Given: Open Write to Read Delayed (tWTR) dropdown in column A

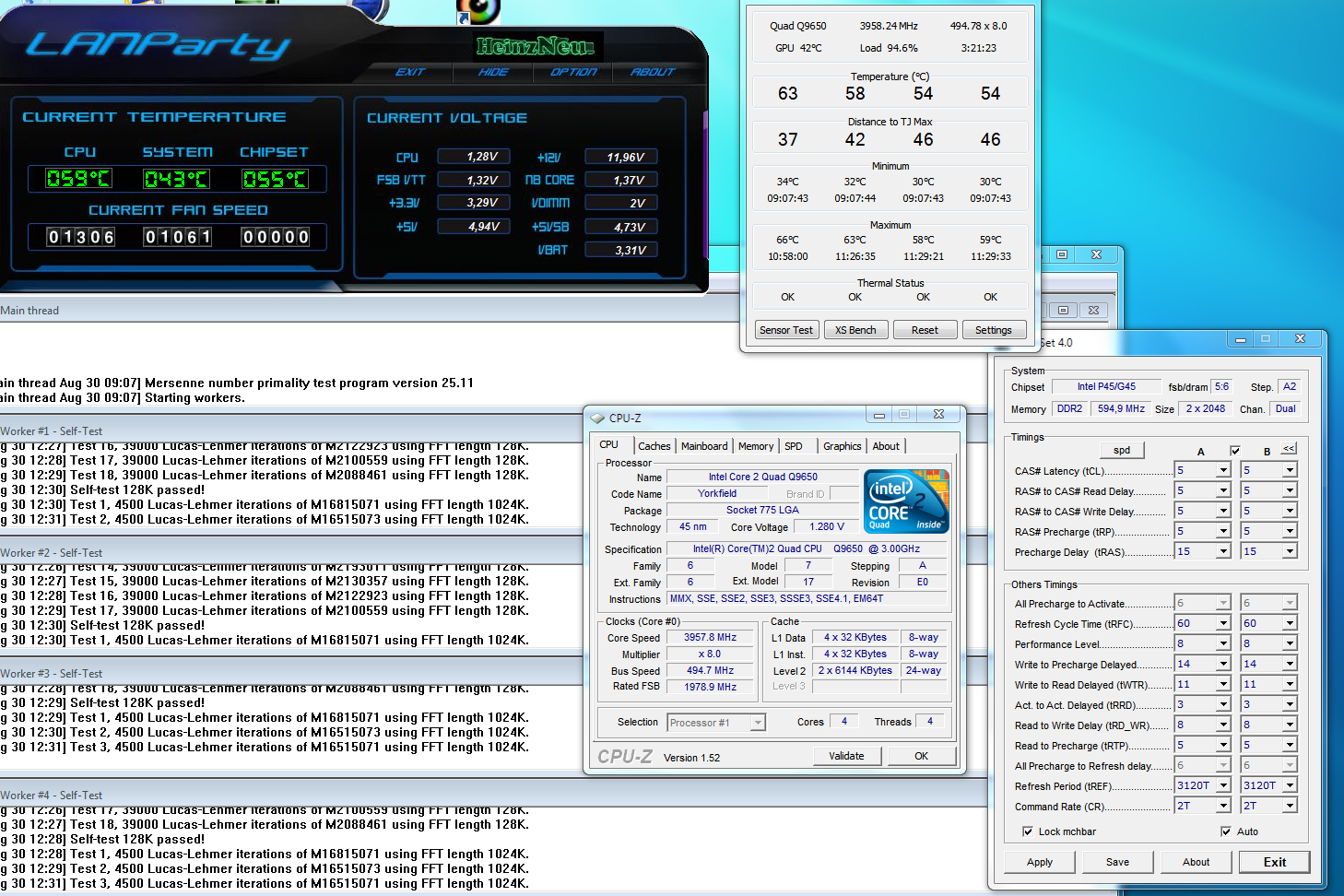Looking at the screenshot, I should [1223, 684].
